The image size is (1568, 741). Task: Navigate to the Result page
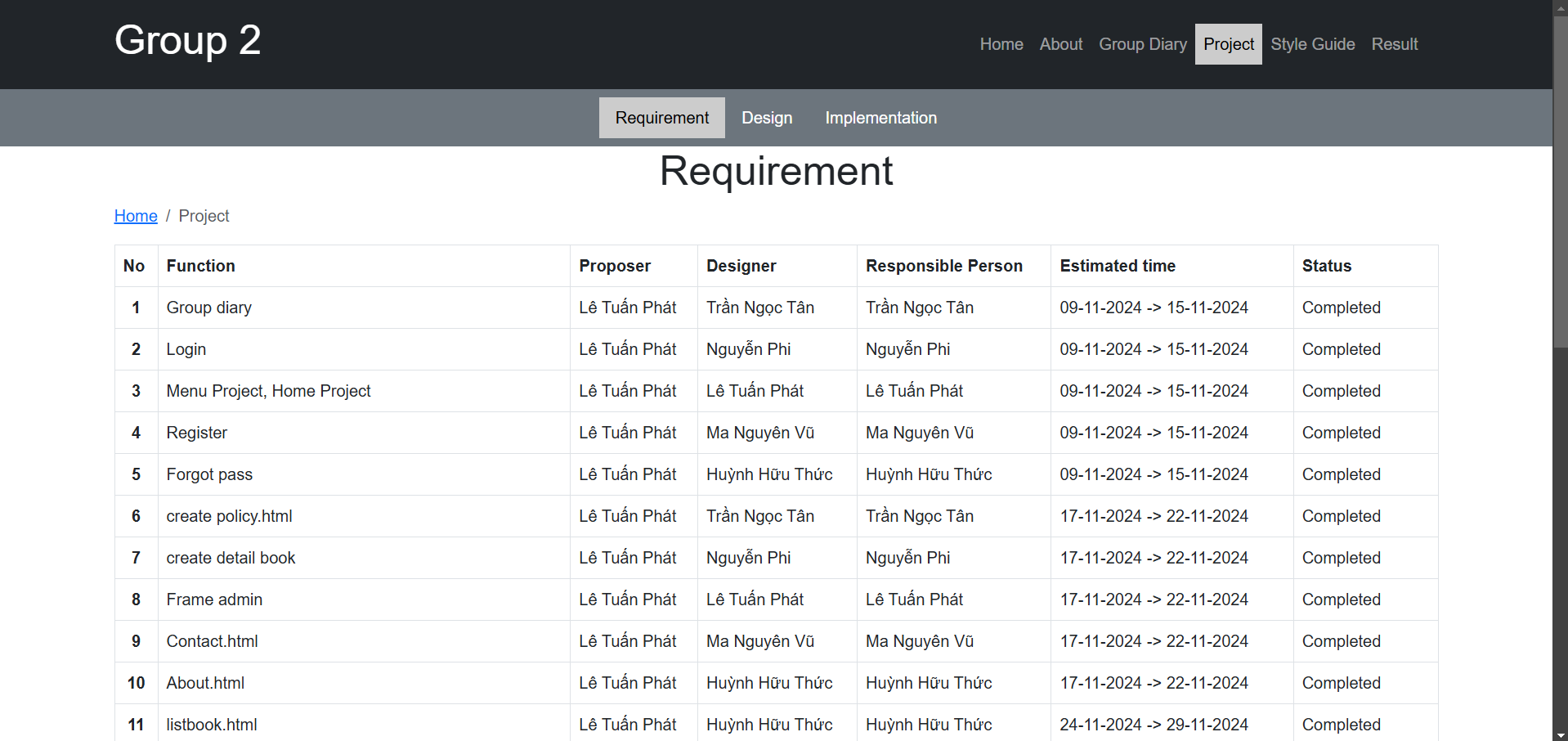click(1394, 44)
